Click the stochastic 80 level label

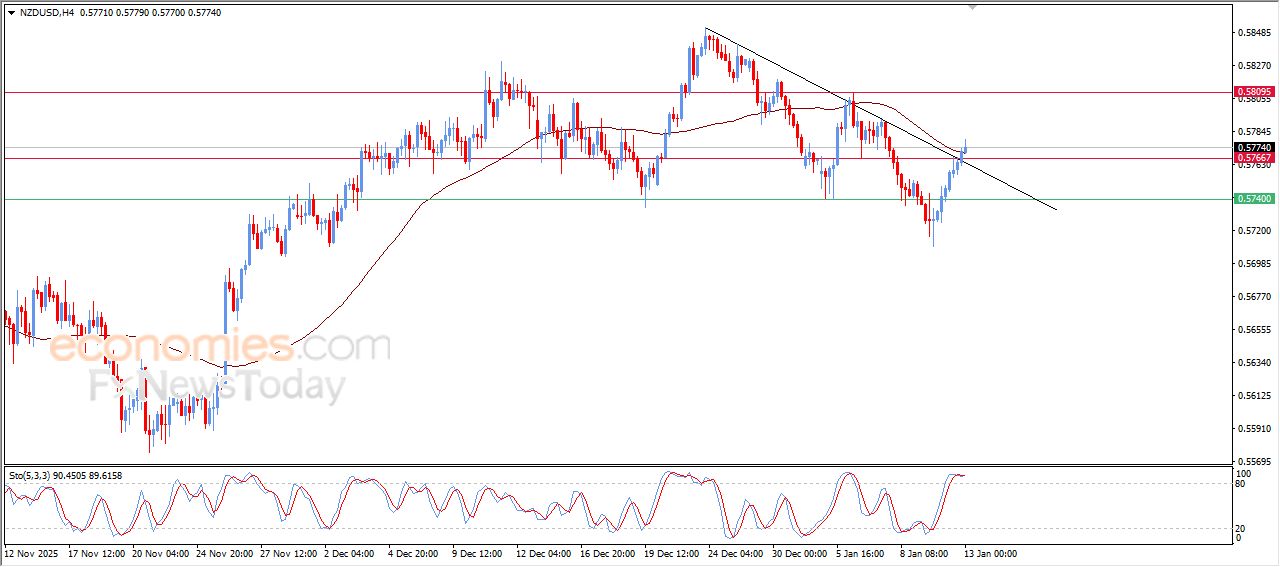pyautogui.click(x=1241, y=485)
